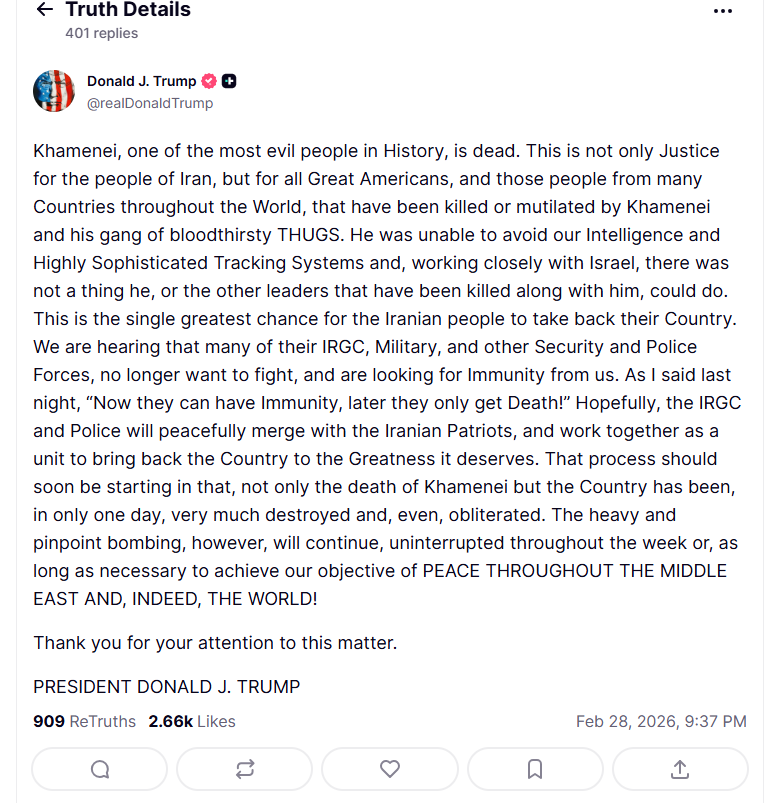Click the 401 replies count text

pyautogui.click(x=102, y=33)
